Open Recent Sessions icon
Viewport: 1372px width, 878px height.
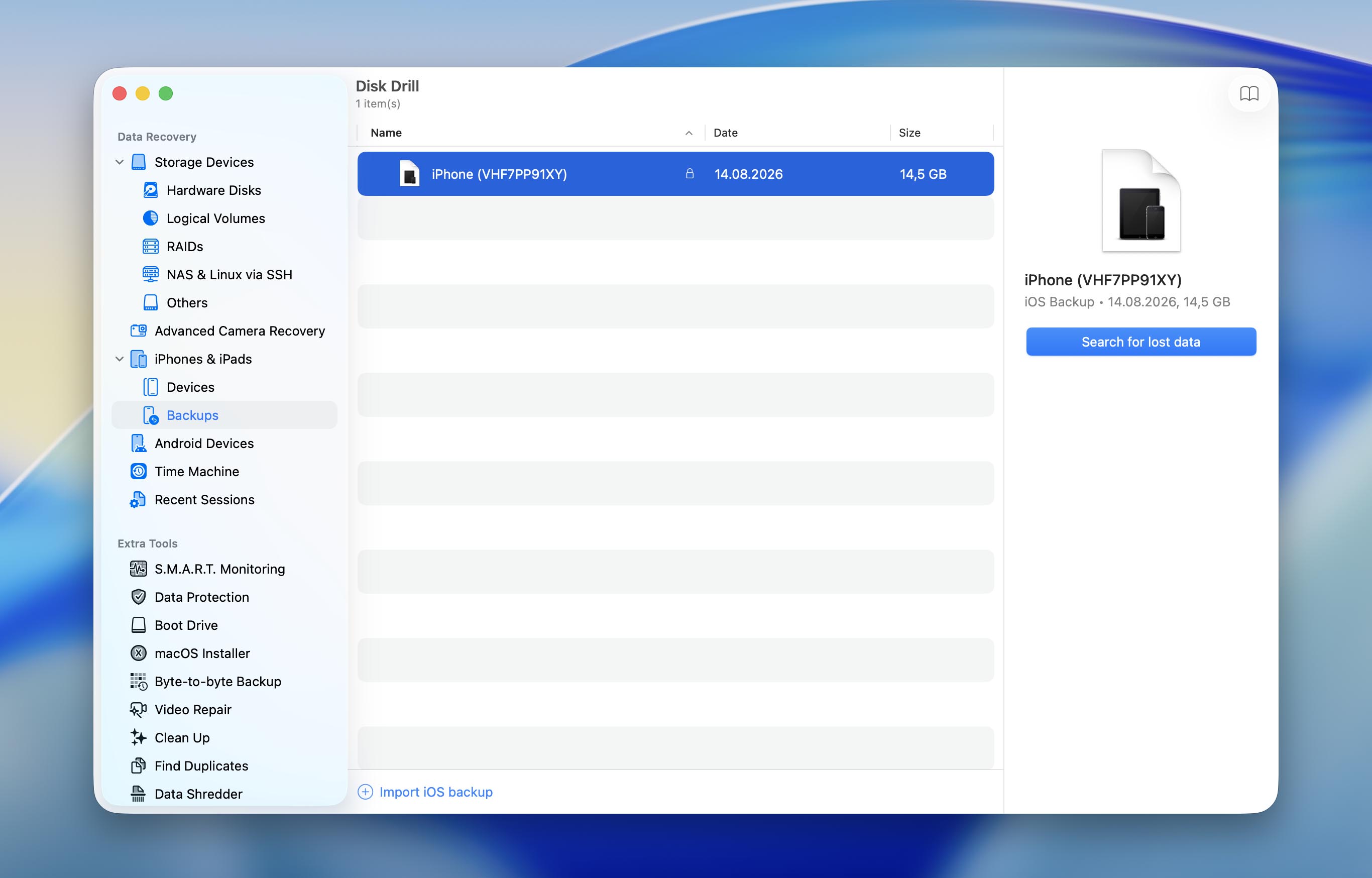(138, 499)
